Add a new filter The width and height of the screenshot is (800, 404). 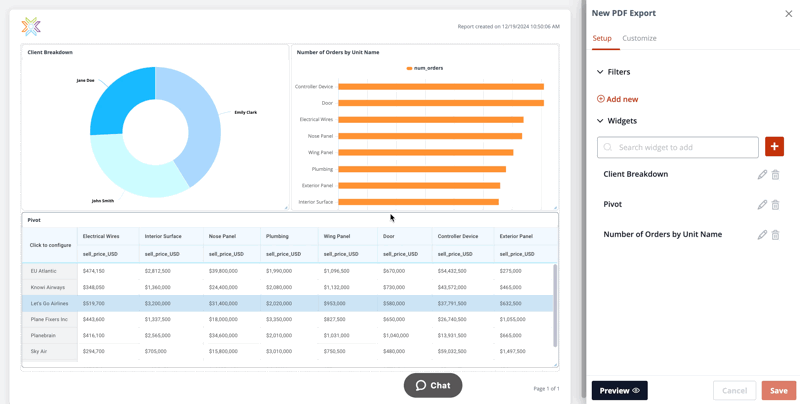(x=617, y=99)
